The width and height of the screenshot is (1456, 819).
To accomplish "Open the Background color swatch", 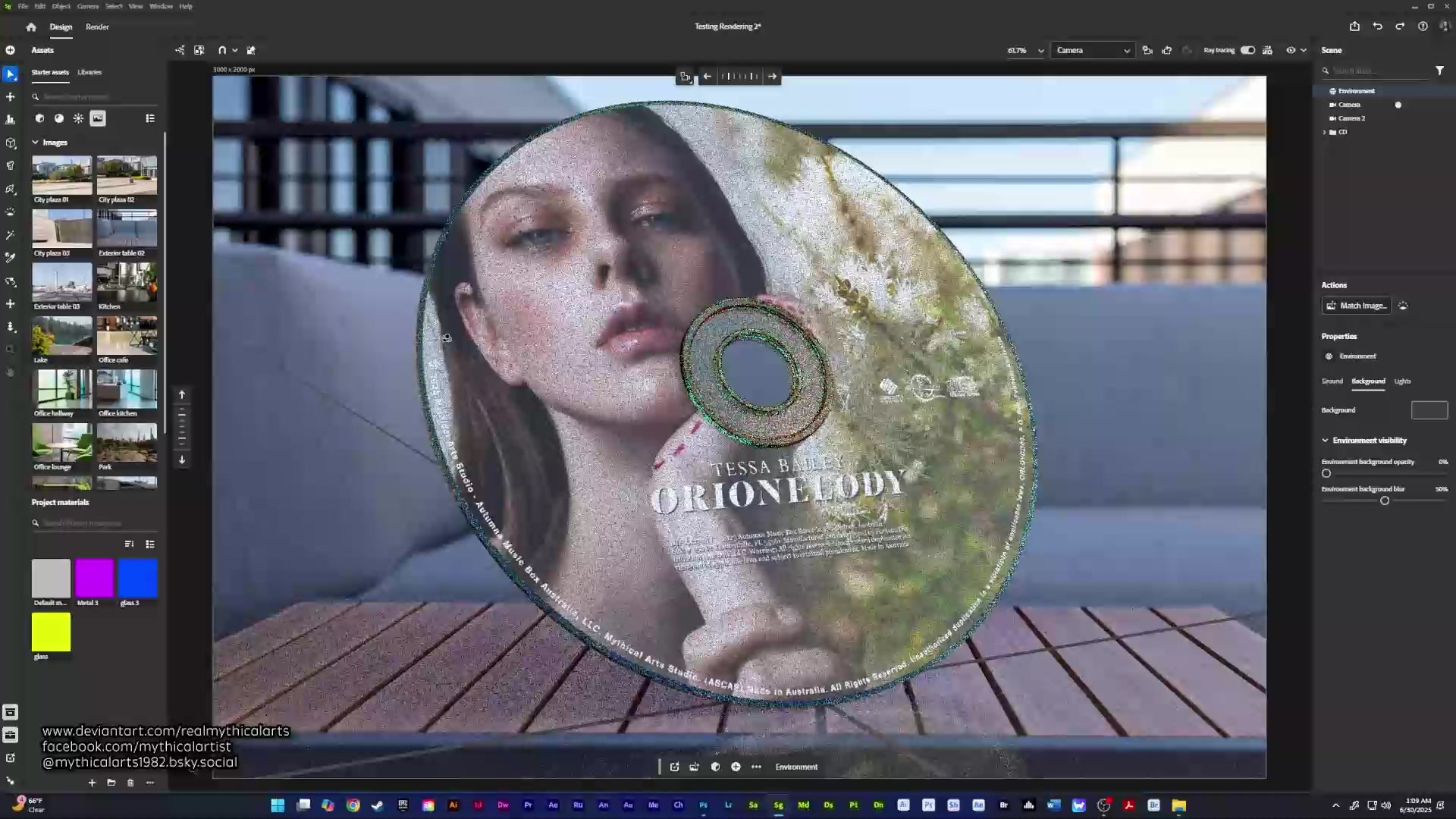I will [1429, 410].
